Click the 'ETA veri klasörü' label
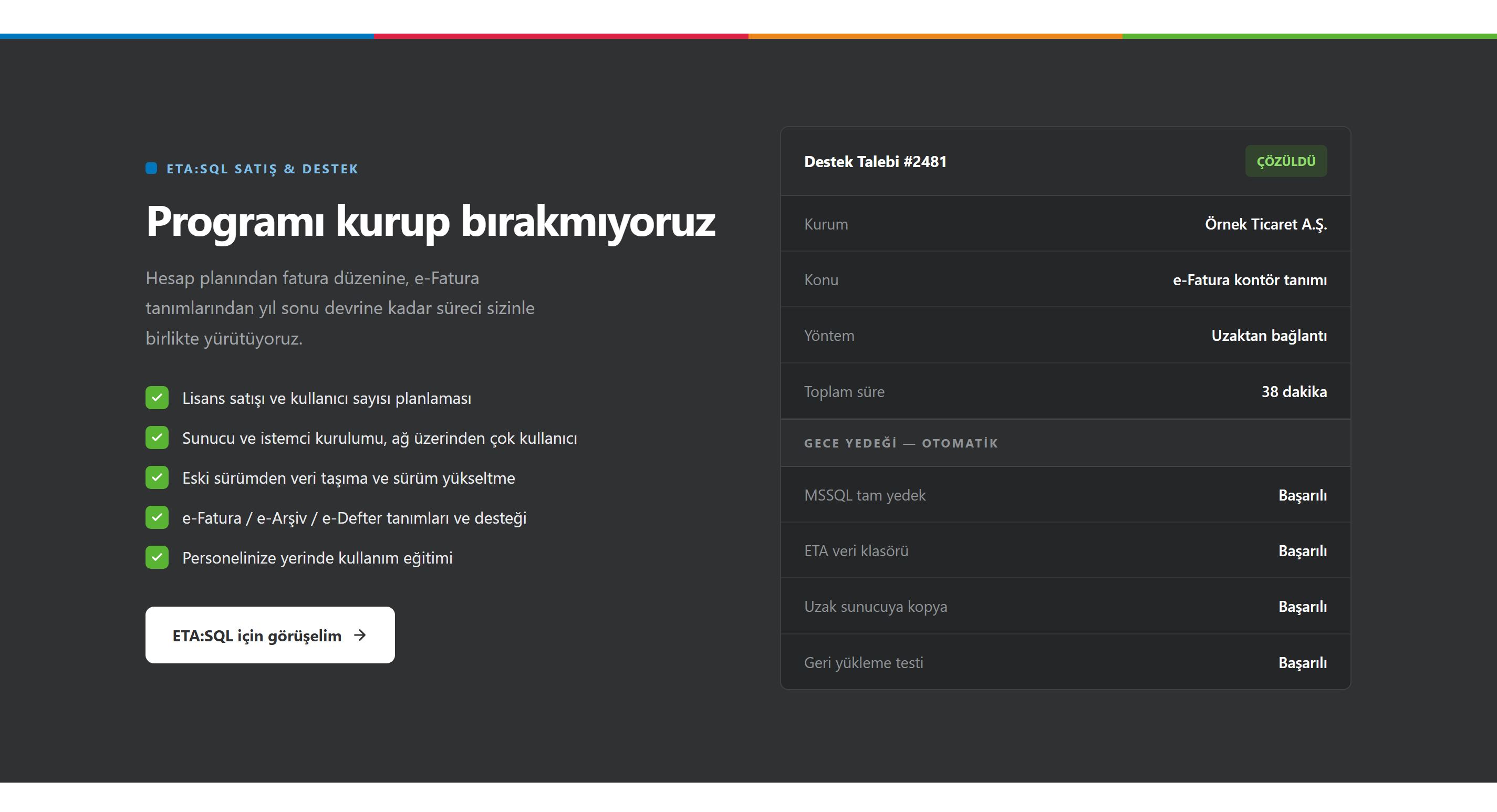Screen dimensions: 1497x812 [x=856, y=551]
